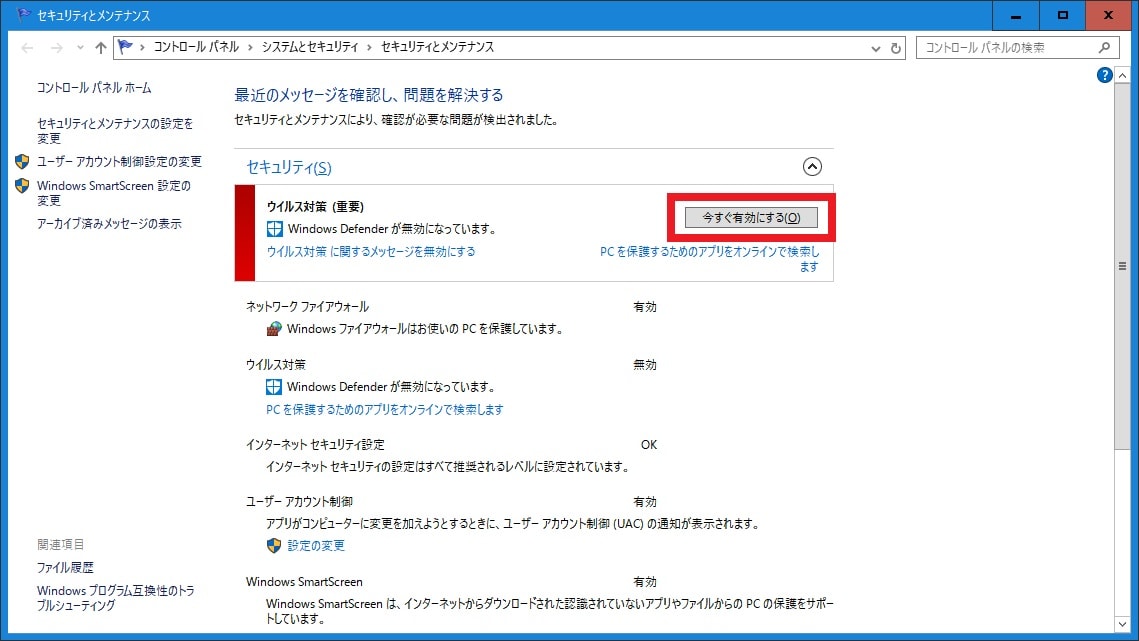Click セキュリティとメンテナンス breadcrumb item
Image resolution: width=1139 pixels, height=641 pixels.
pos(437,47)
